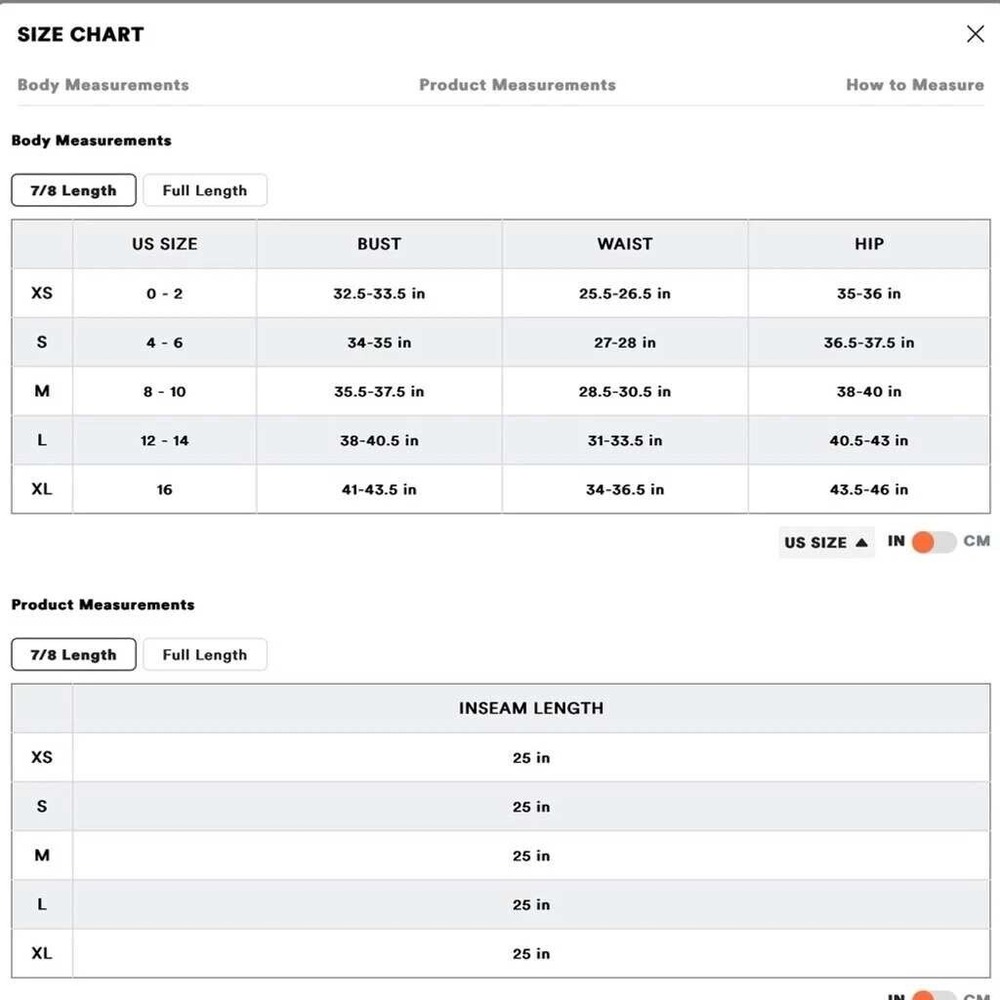Select 7/8 Length under Product Measurements
This screenshot has height=1000, width=1000.
point(74,655)
